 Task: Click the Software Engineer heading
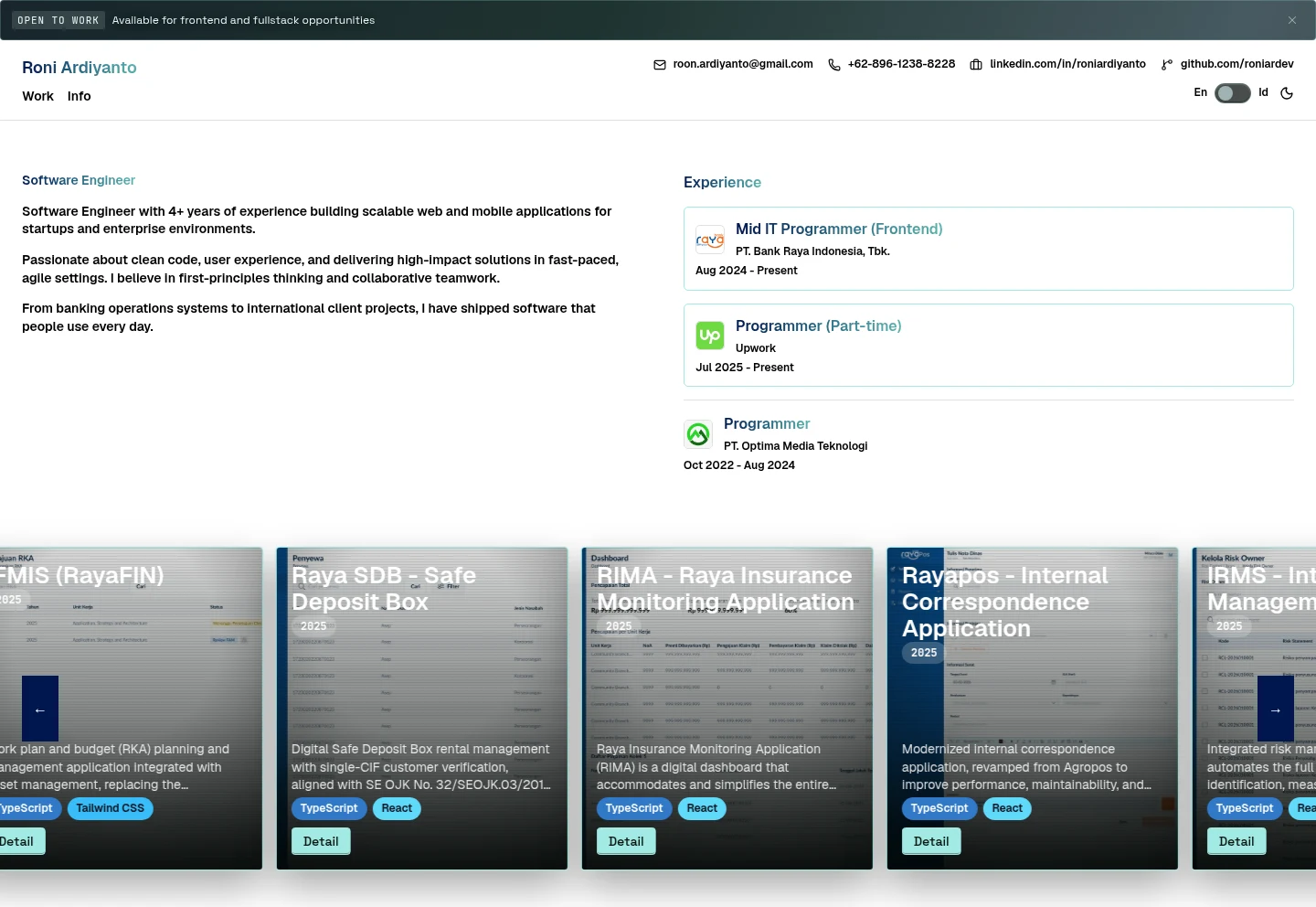[x=79, y=180]
